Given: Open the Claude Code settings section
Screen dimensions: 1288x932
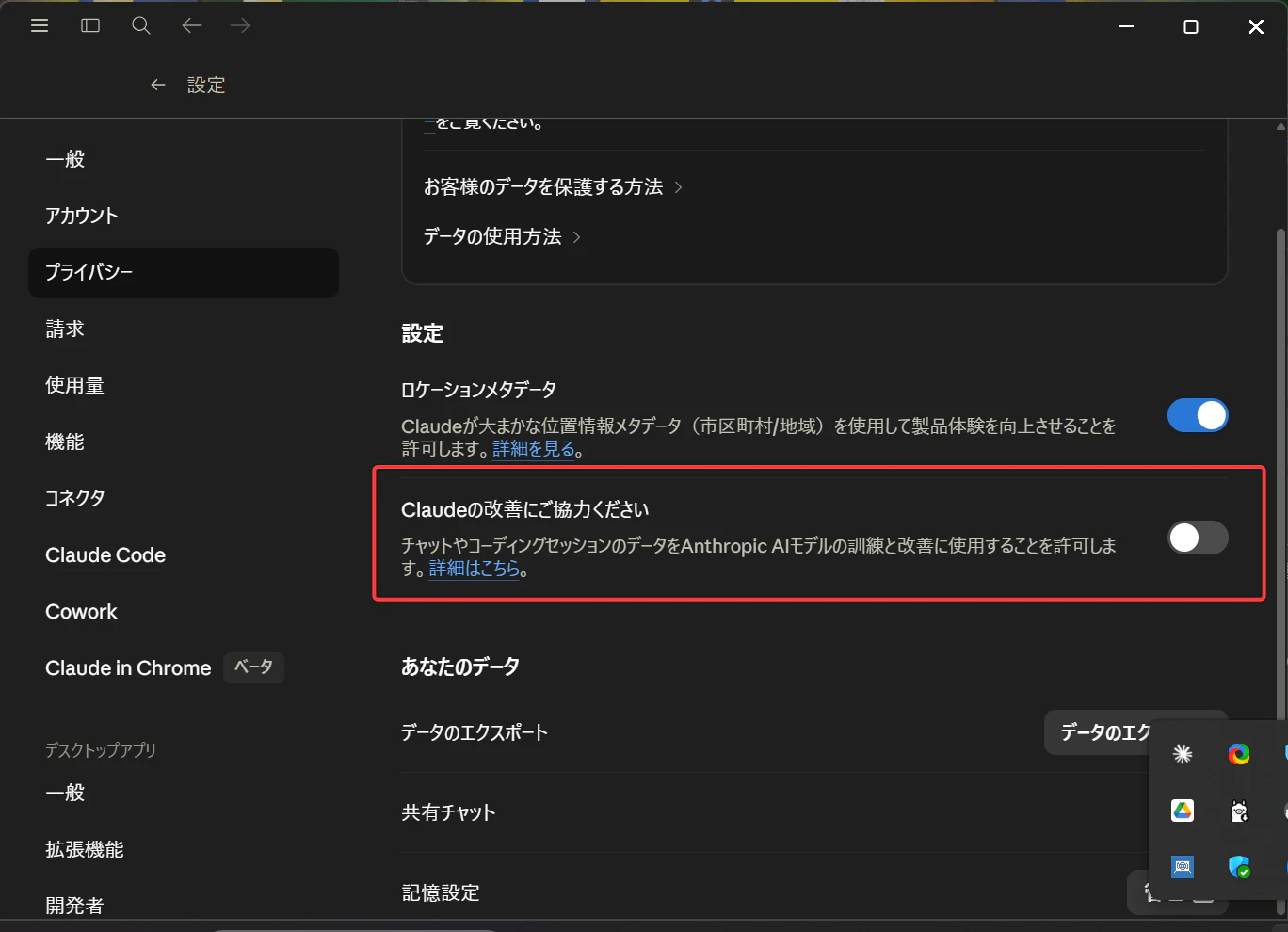Looking at the screenshot, I should (x=184, y=554).
